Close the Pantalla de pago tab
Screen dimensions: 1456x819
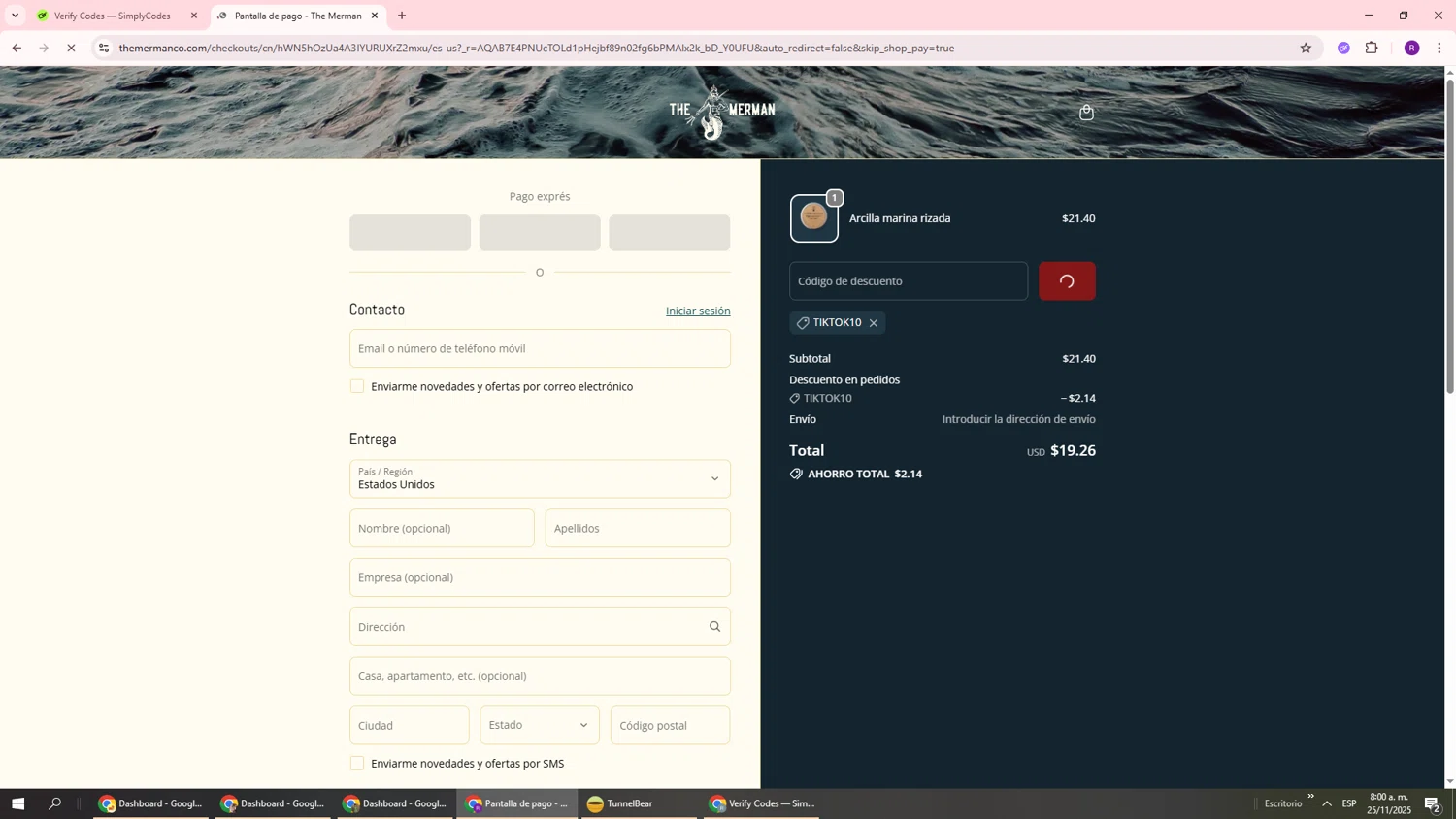(x=375, y=16)
